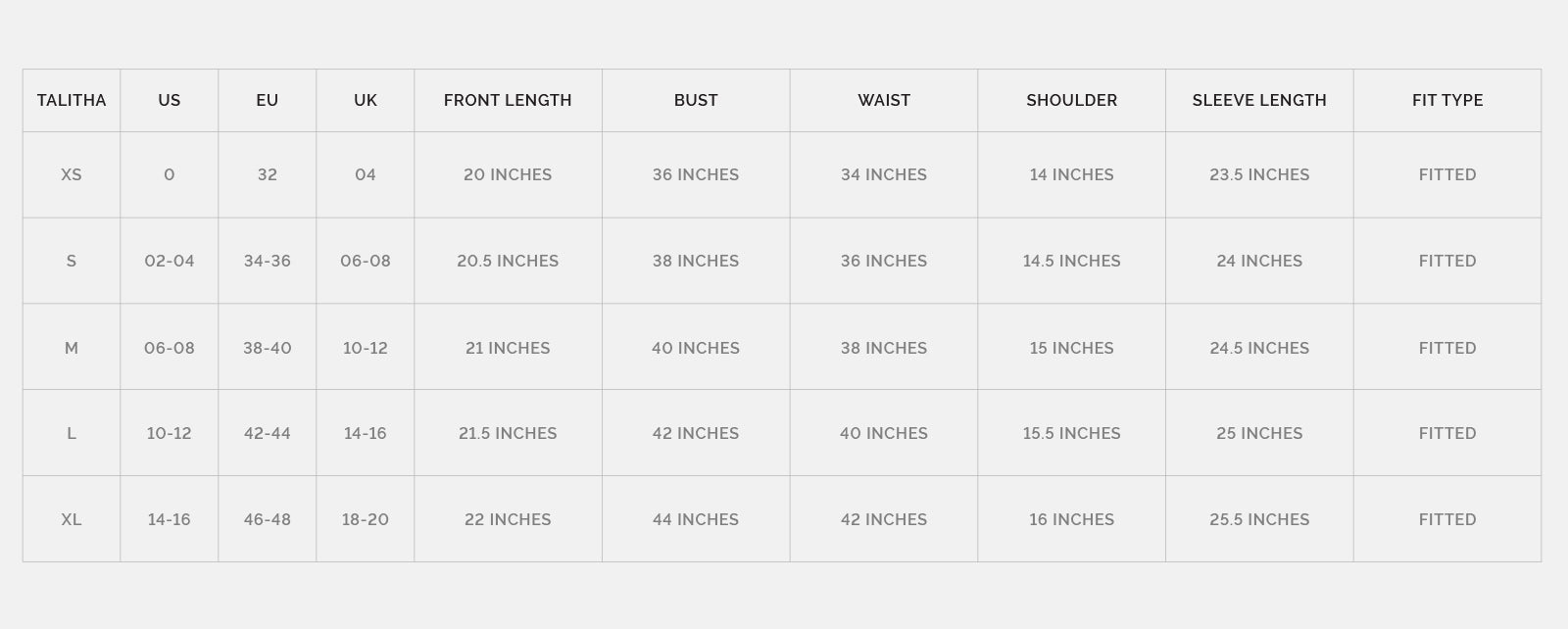Select the SHOULDER column header
Image resolution: width=1568 pixels, height=629 pixels.
point(1071,100)
